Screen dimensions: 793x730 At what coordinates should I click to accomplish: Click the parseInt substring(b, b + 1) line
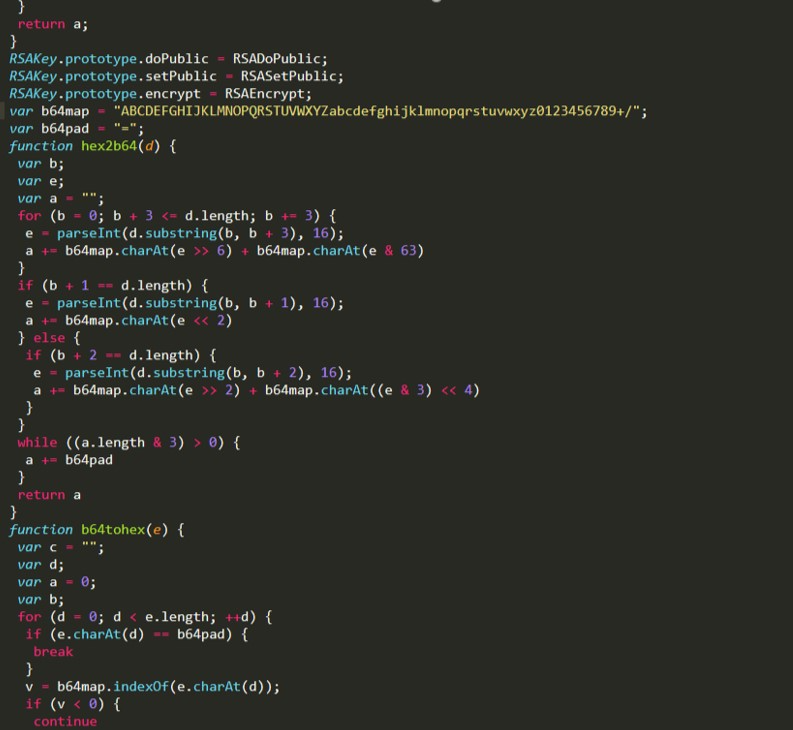[x=185, y=303]
